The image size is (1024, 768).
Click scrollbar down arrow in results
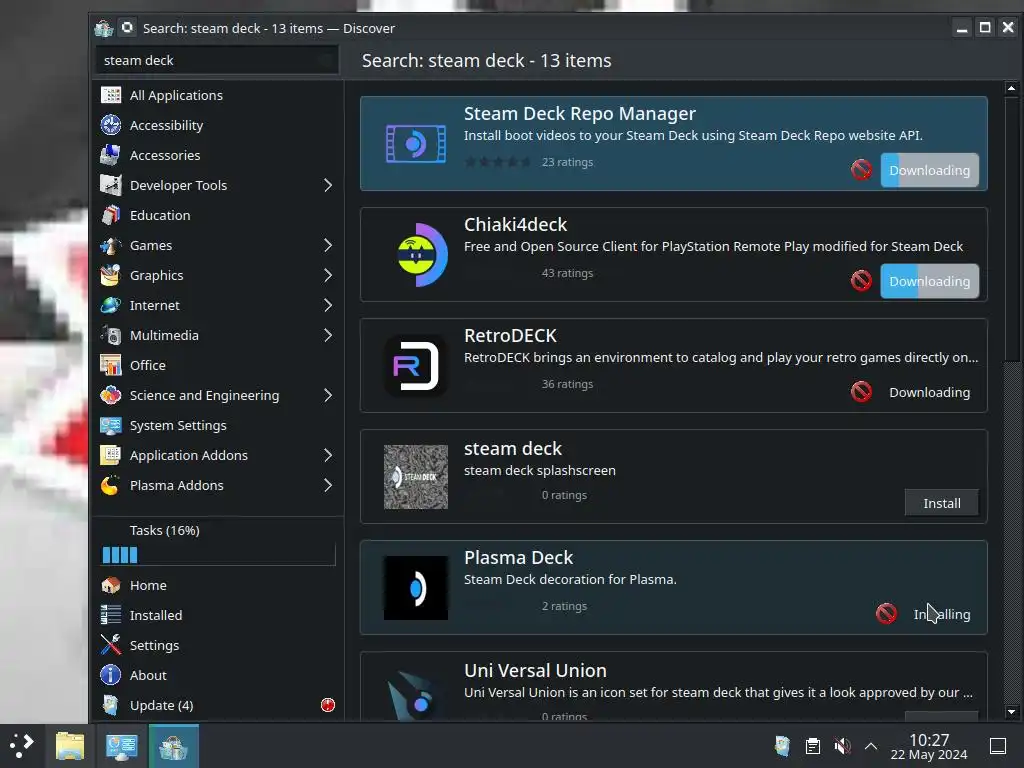[x=1011, y=712]
